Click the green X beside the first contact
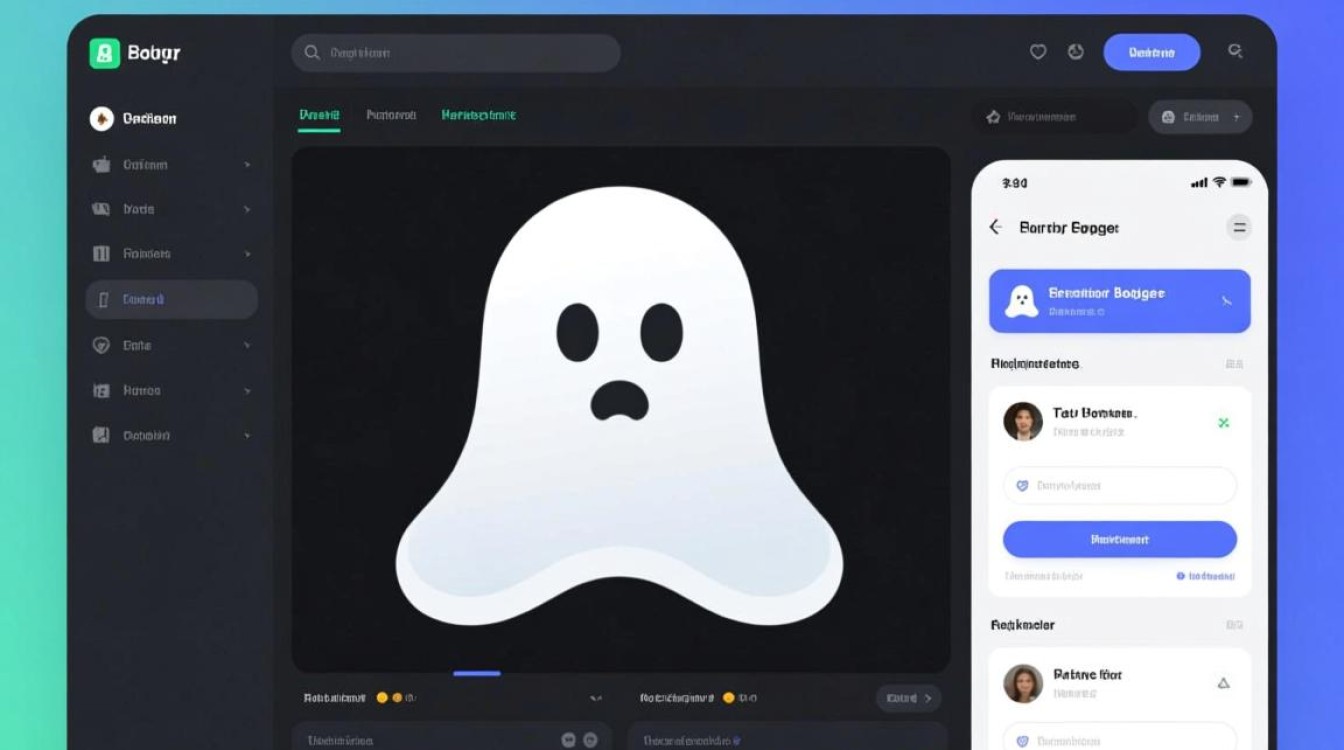Image resolution: width=1344 pixels, height=750 pixels. tap(1223, 423)
